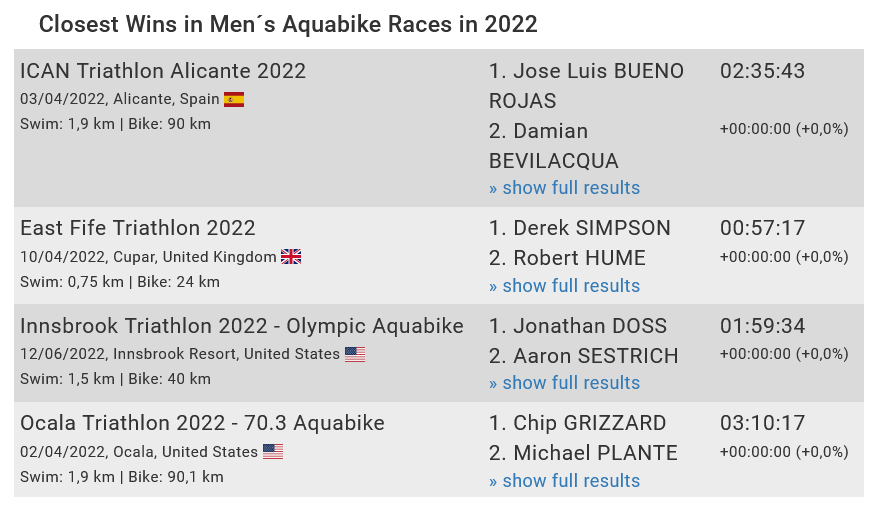Open full results for ICAN Triathlon Alicante
The image size is (877, 513).
(564, 188)
